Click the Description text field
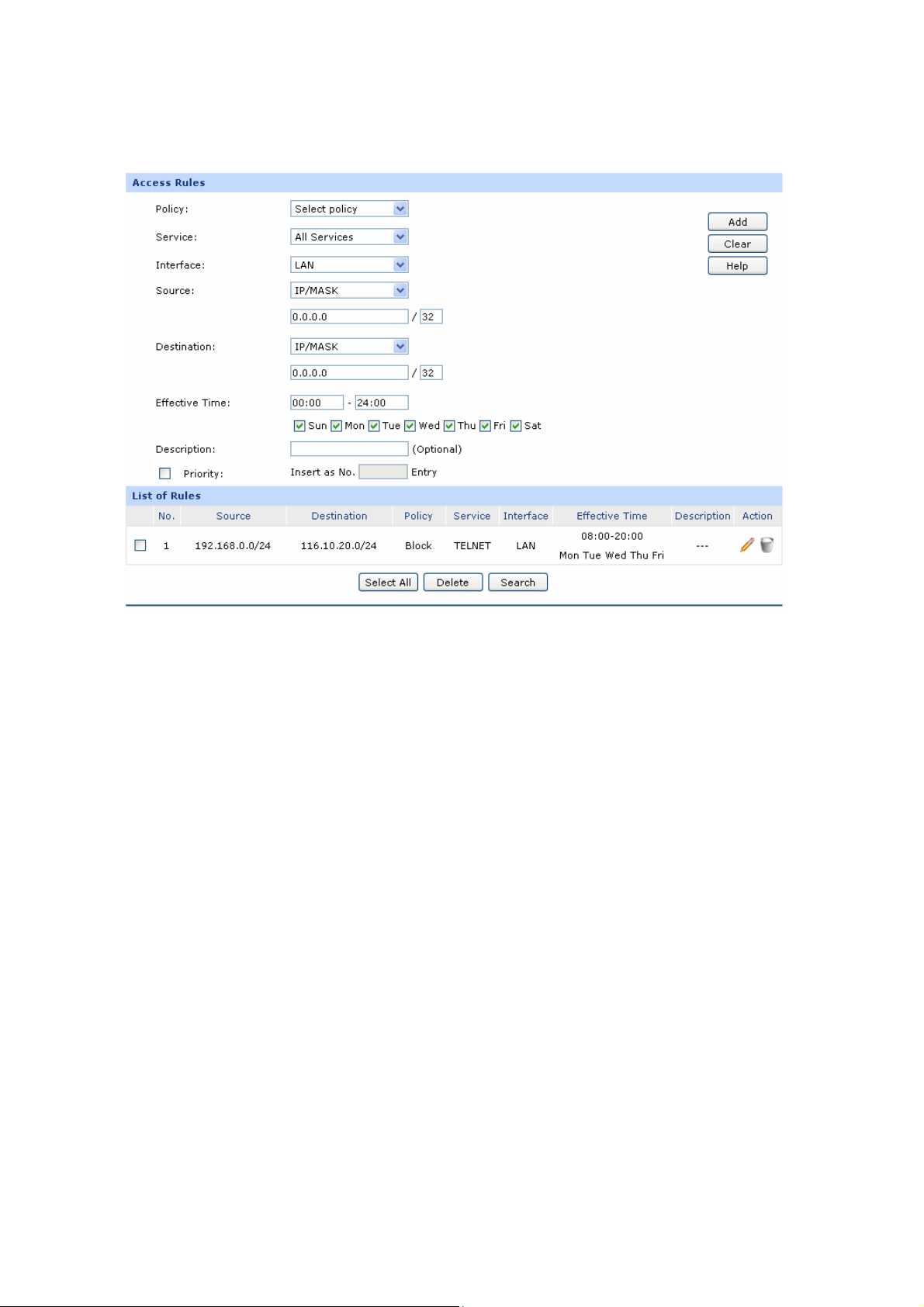The width and height of the screenshot is (924, 1307). click(x=349, y=449)
